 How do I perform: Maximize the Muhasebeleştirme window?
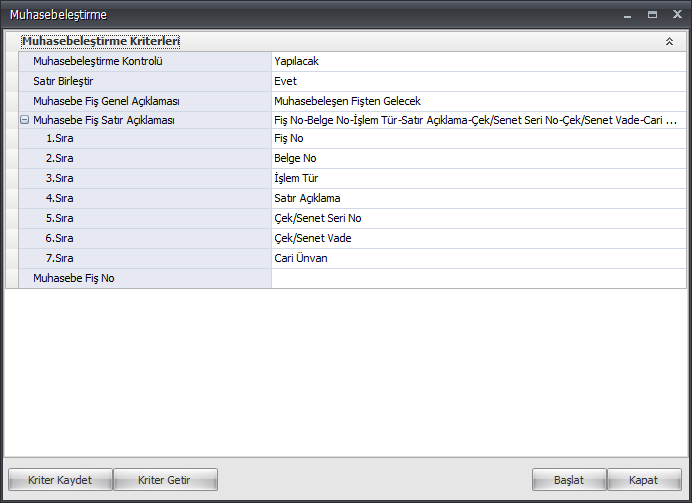652,15
